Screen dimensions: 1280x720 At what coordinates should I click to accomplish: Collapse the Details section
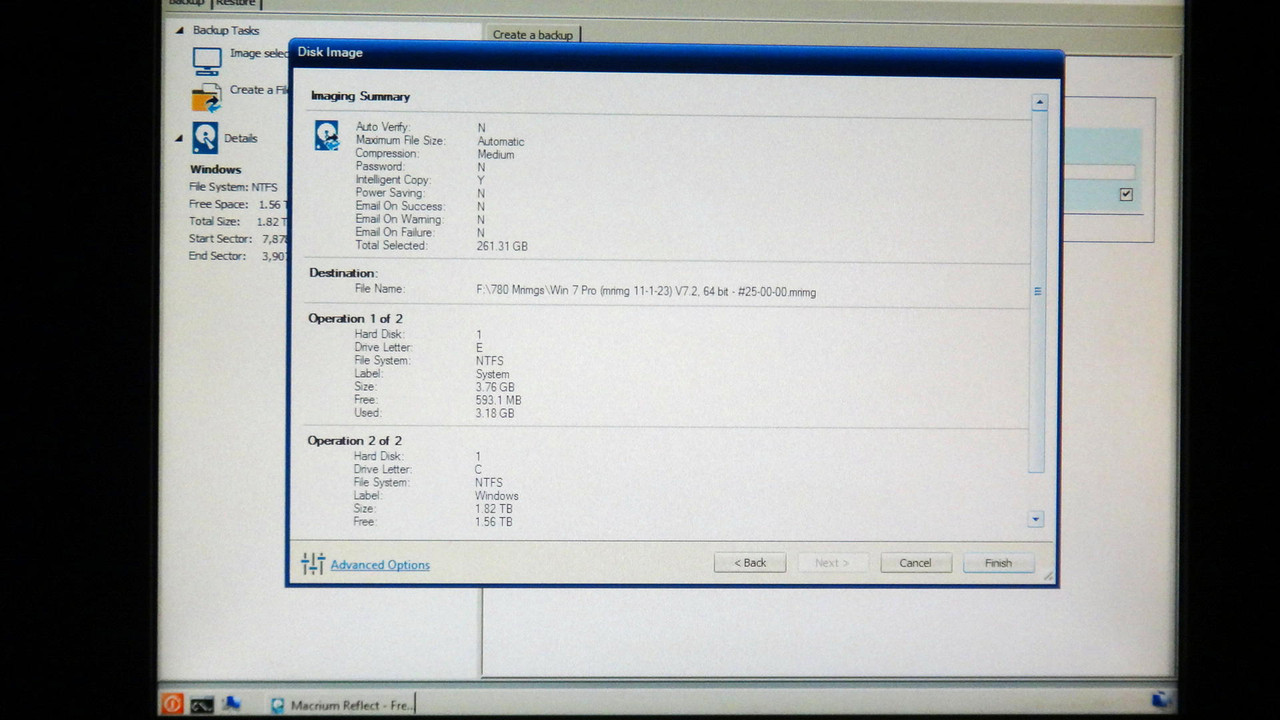[180, 138]
